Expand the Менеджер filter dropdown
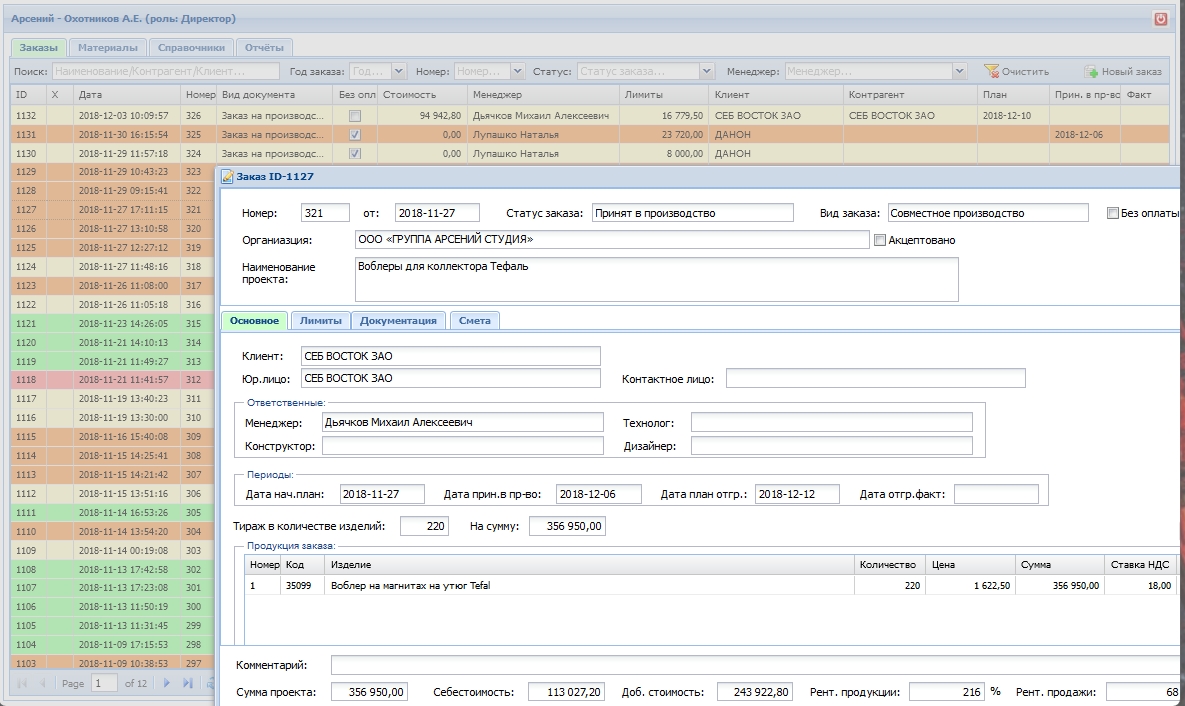 point(960,72)
